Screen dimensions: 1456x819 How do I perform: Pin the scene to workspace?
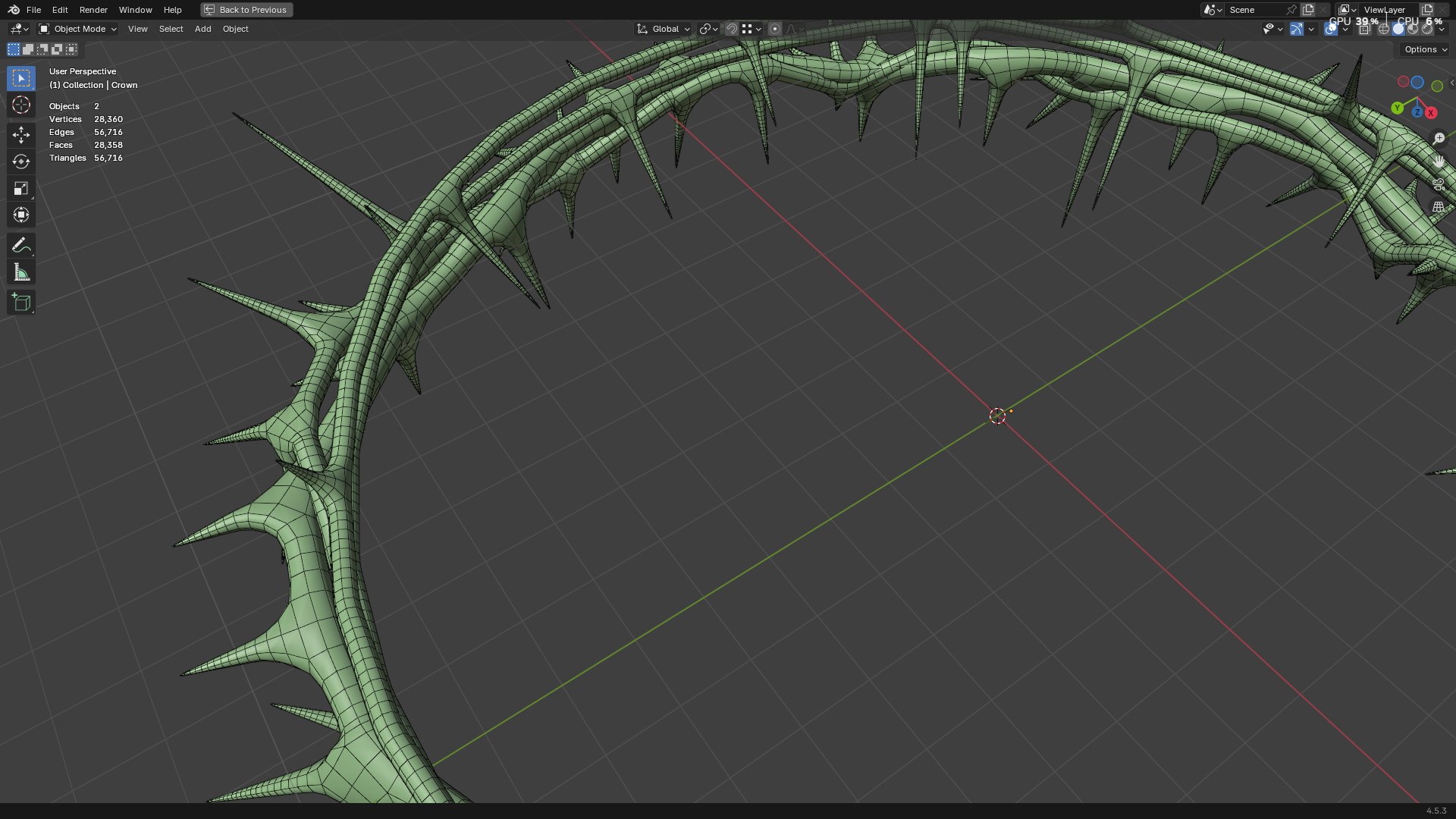(1291, 10)
